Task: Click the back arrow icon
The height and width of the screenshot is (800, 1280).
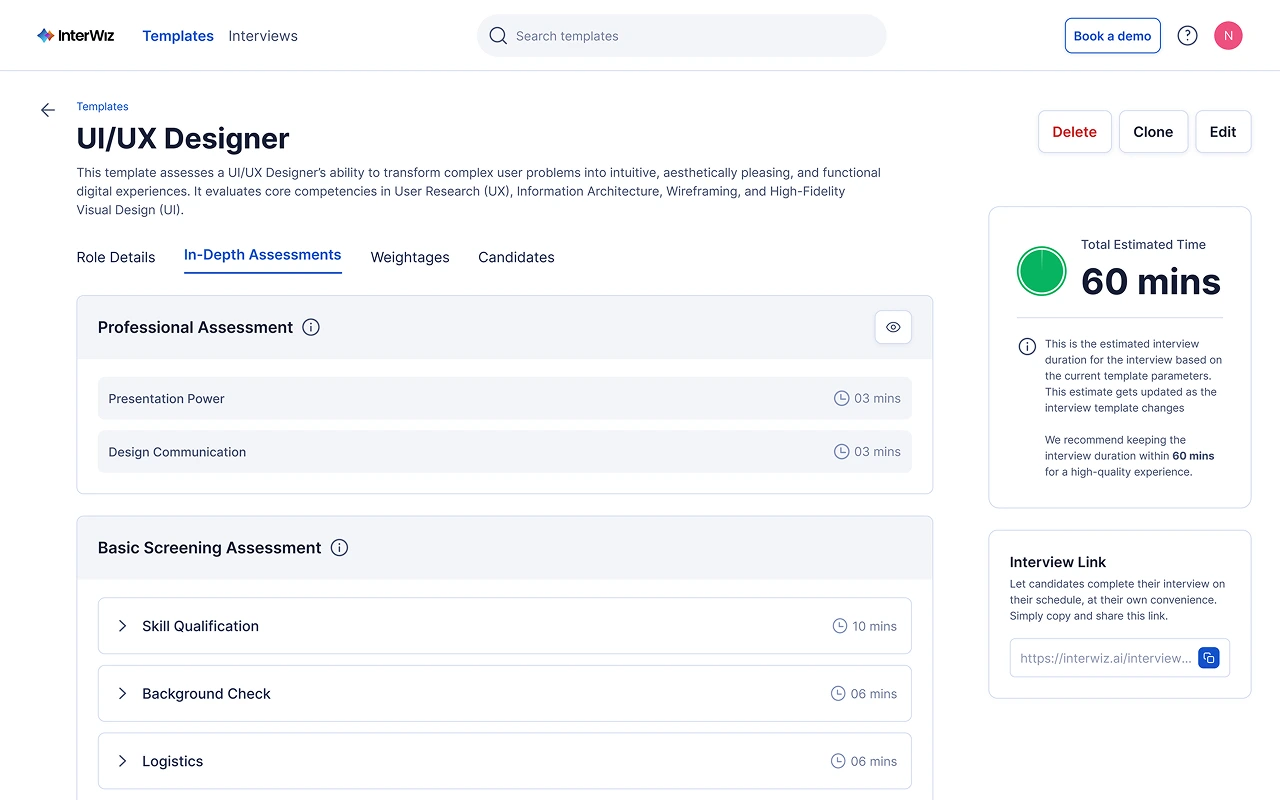Action: (48, 110)
